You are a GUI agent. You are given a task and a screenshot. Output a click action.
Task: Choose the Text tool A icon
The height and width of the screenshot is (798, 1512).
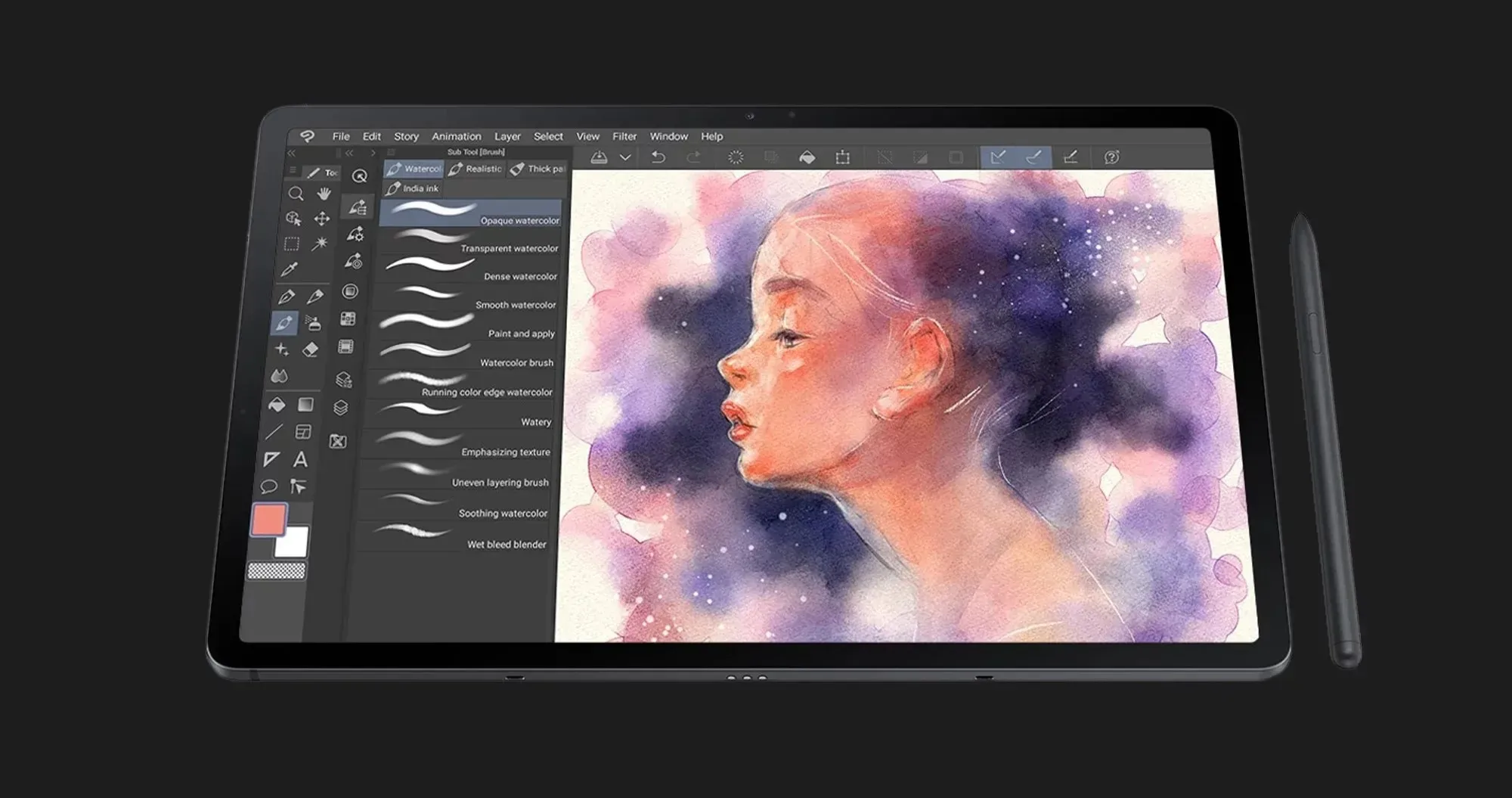[300, 459]
